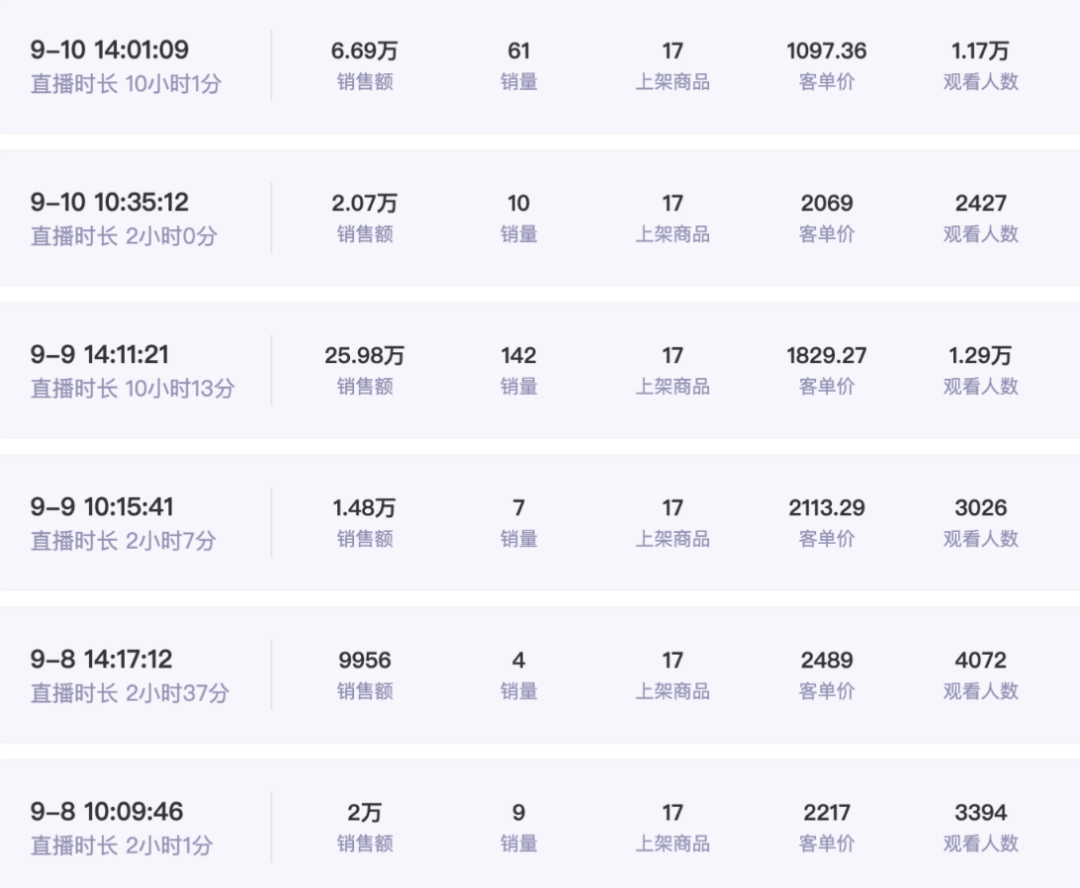Screen dimensions: 1080x888
Task: Click the 3394 viewer count
Action: coord(980,812)
